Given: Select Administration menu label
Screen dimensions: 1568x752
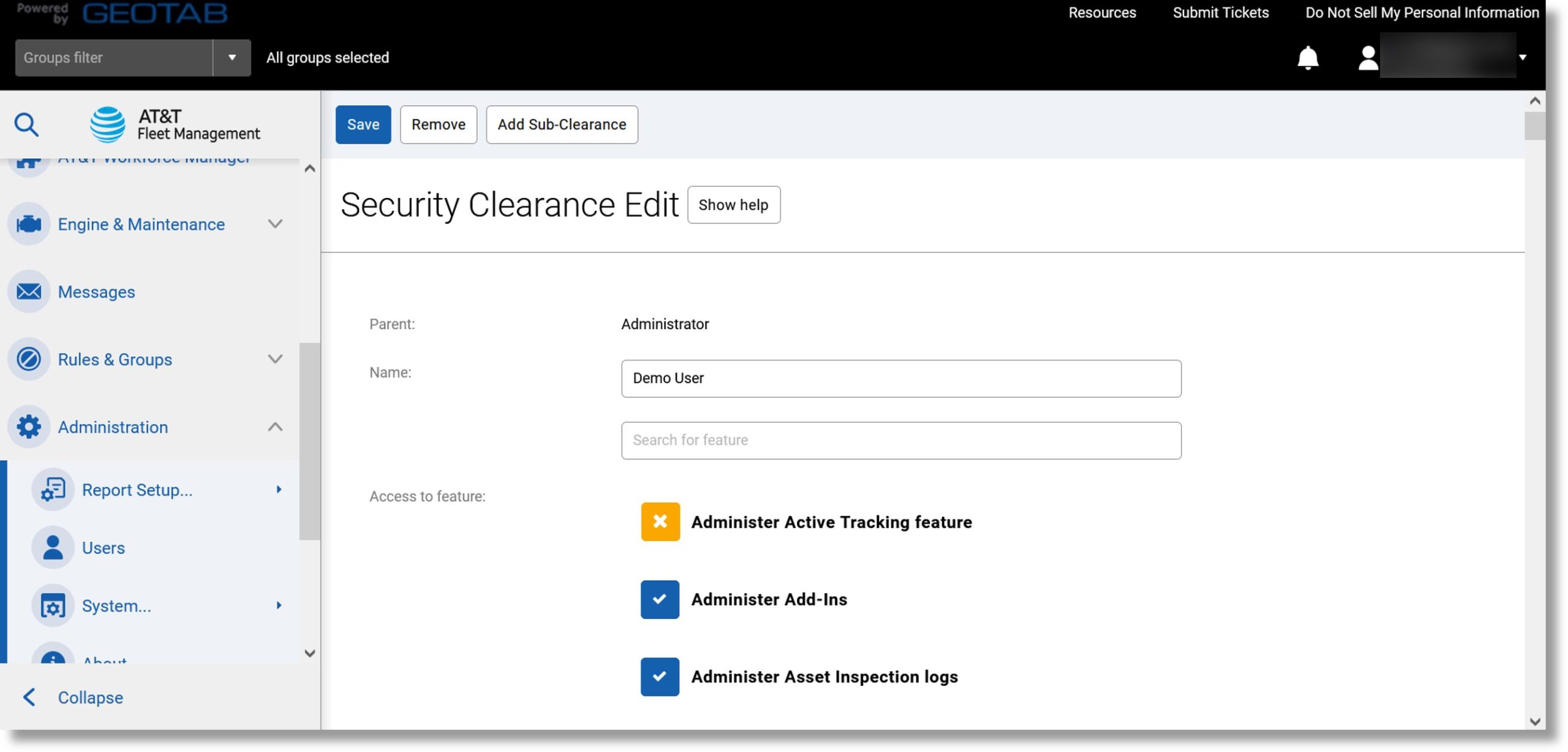Looking at the screenshot, I should click(113, 427).
